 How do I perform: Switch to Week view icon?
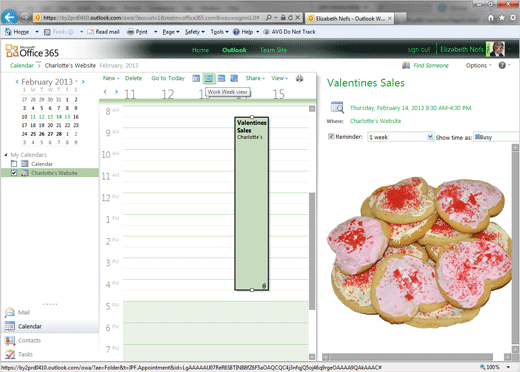[221, 78]
